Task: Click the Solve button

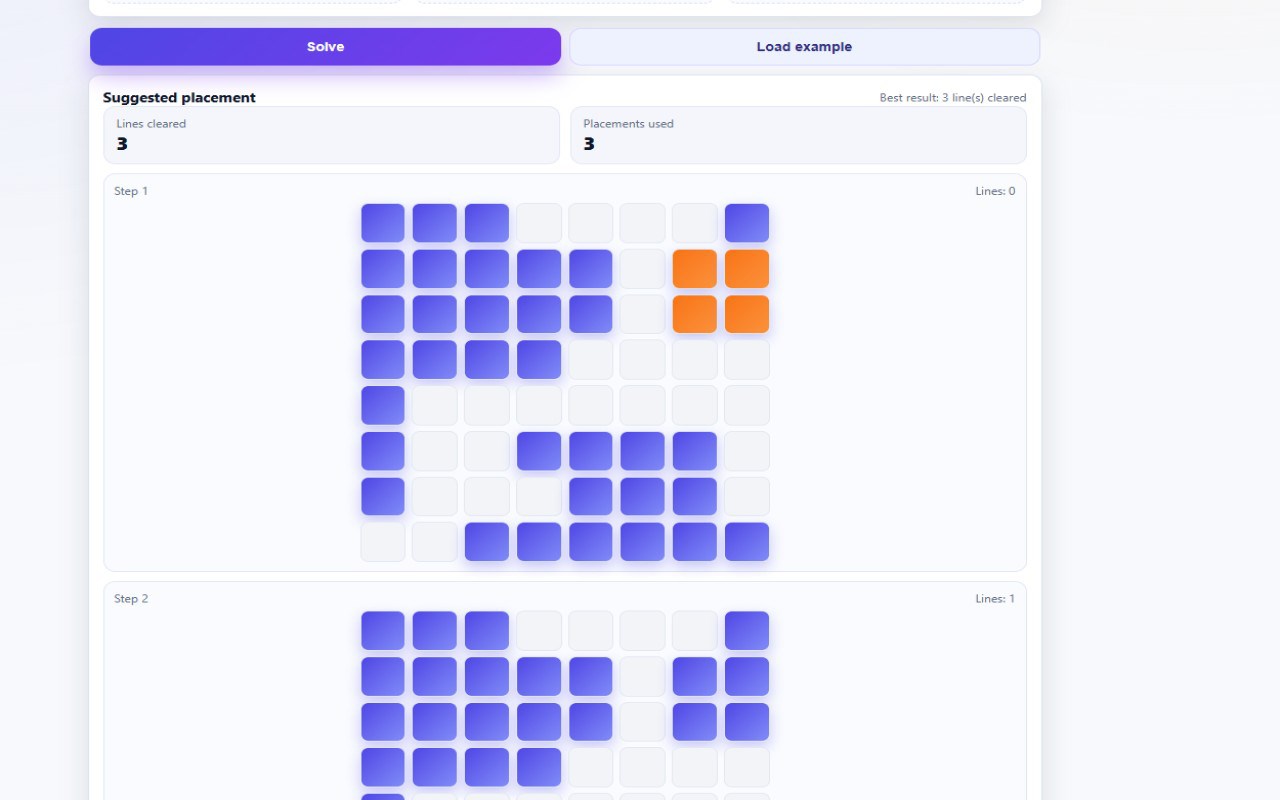Action: tap(325, 47)
